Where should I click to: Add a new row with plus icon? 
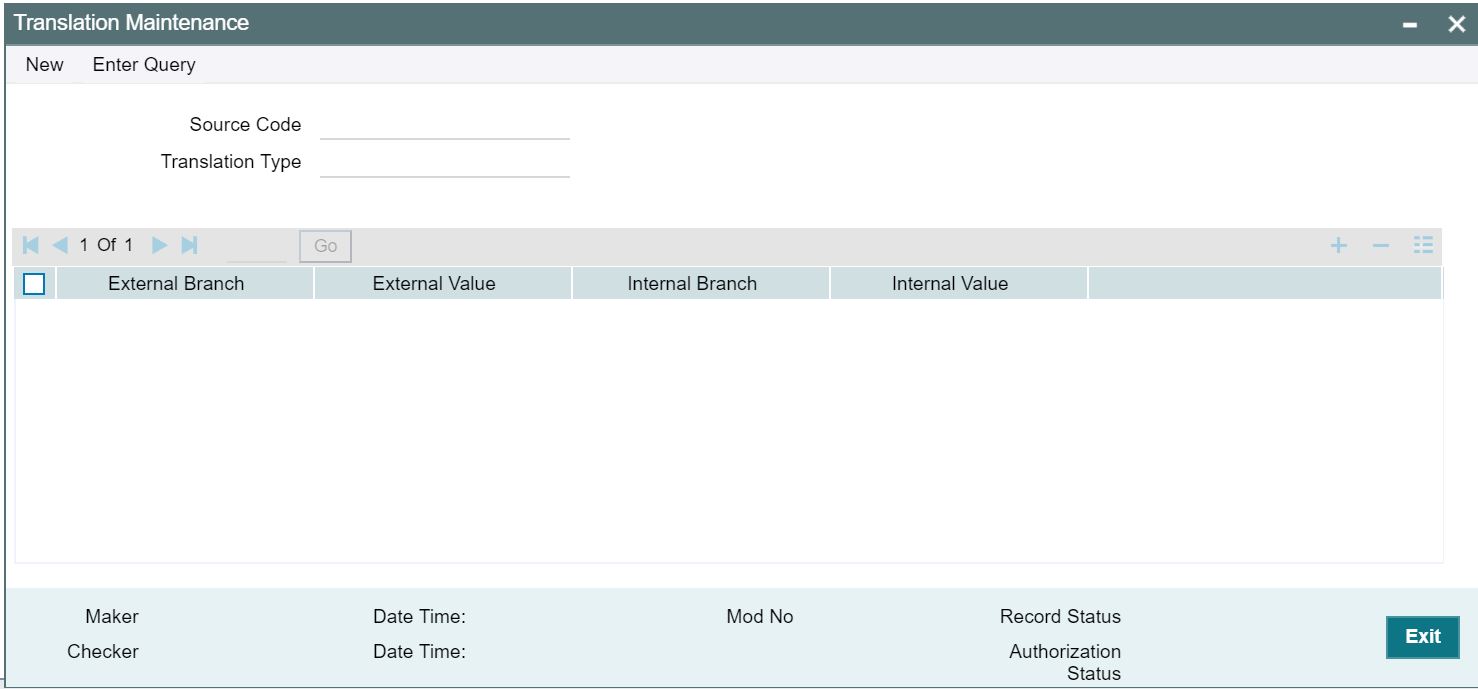pyautogui.click(x=1338, y=246)
